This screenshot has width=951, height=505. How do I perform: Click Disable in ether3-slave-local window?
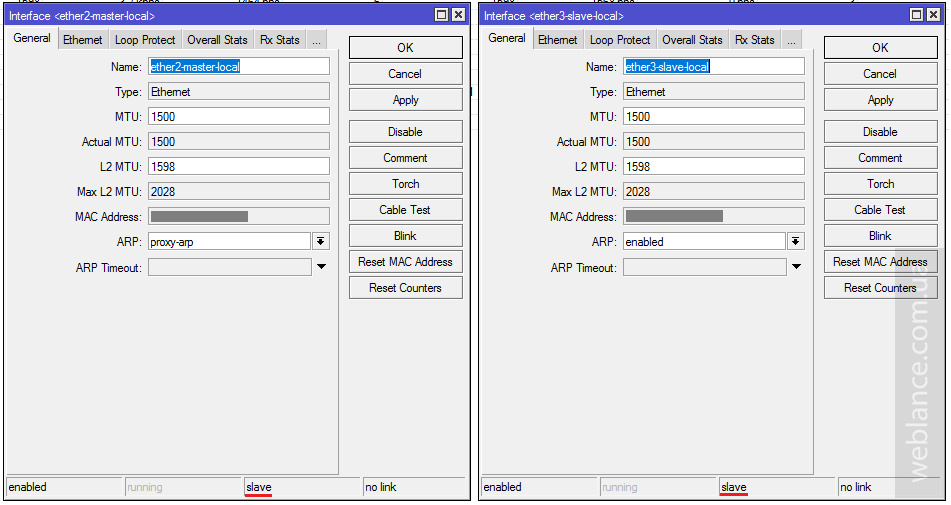click(880, 132)
